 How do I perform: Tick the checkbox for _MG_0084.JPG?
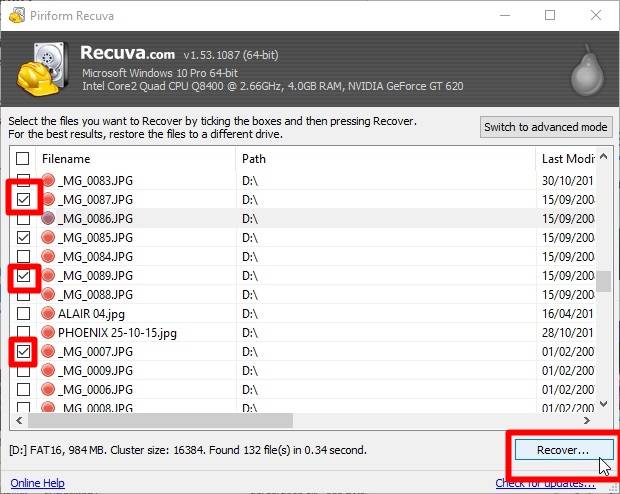23,256
